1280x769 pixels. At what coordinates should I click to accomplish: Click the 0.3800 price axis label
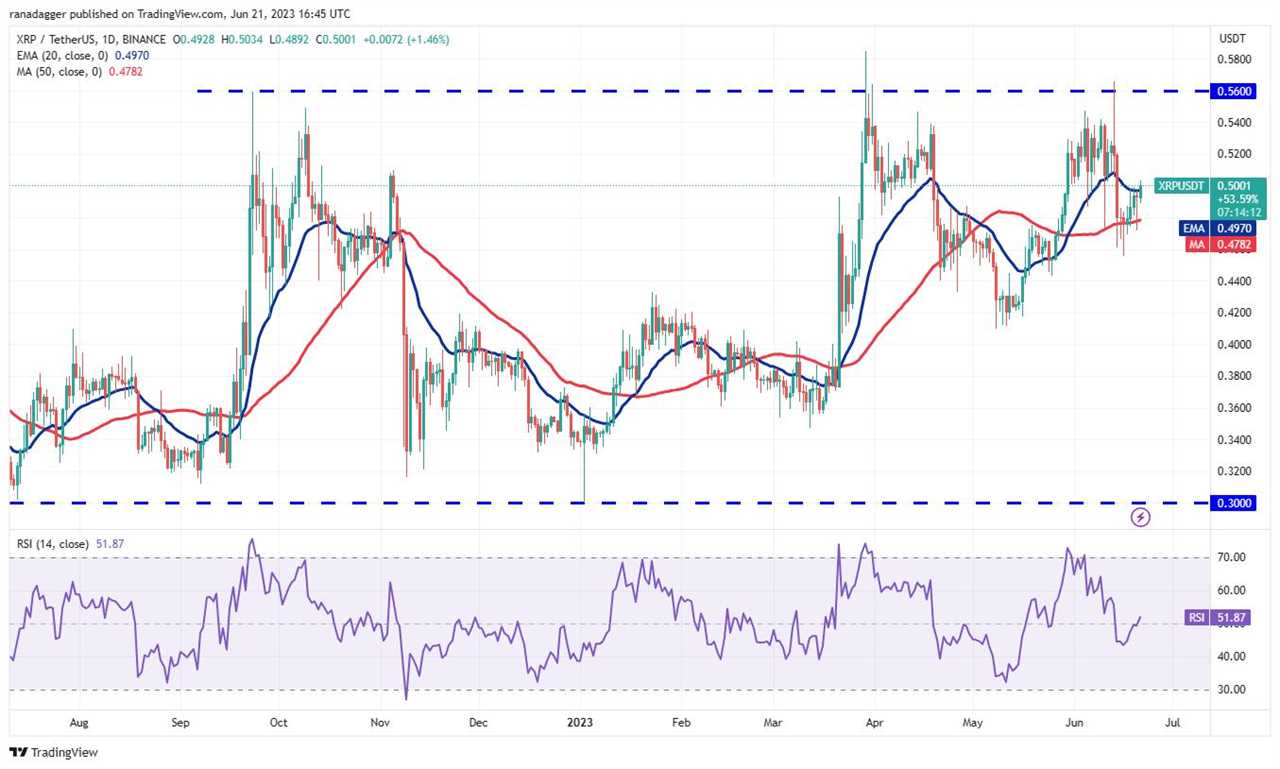click(x=1234, y=376)
